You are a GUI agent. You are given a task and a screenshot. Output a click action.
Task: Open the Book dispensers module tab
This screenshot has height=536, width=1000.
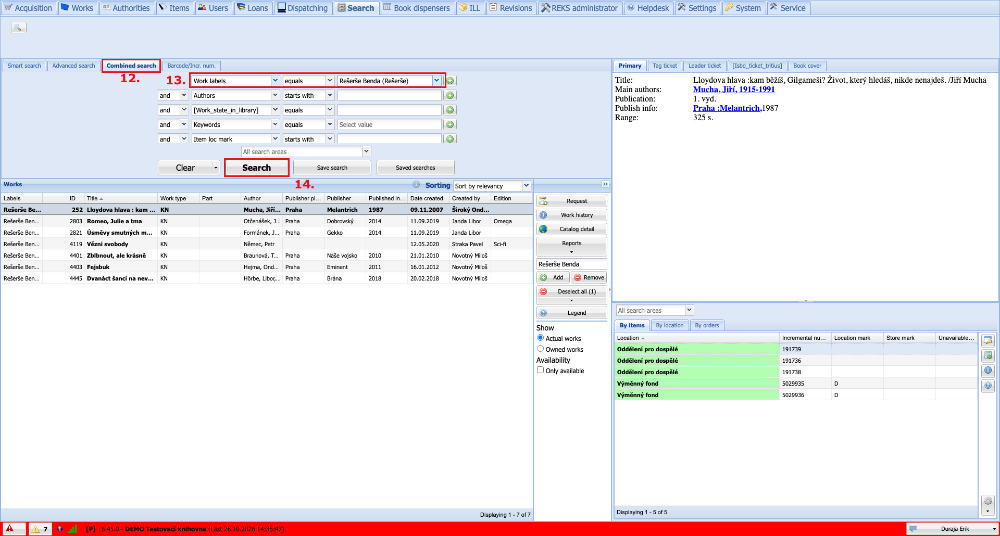click(418, 8)
